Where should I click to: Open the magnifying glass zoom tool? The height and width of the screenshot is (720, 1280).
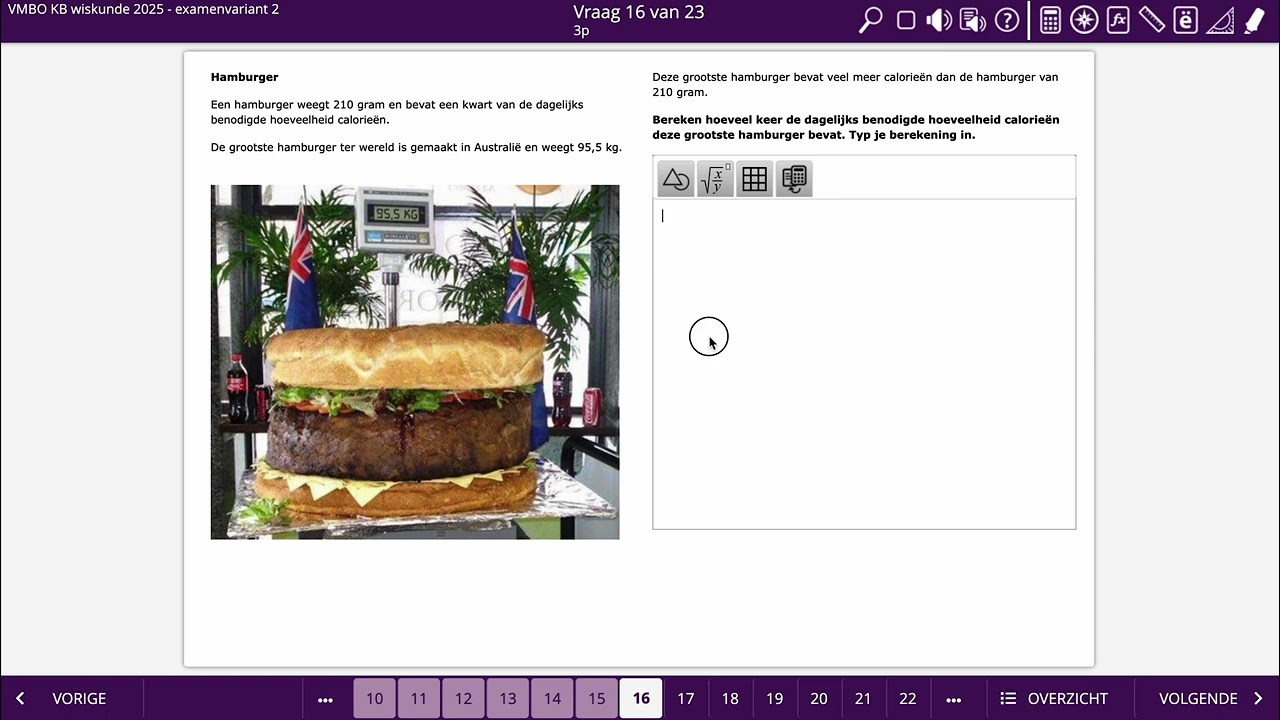click(871, 20)
